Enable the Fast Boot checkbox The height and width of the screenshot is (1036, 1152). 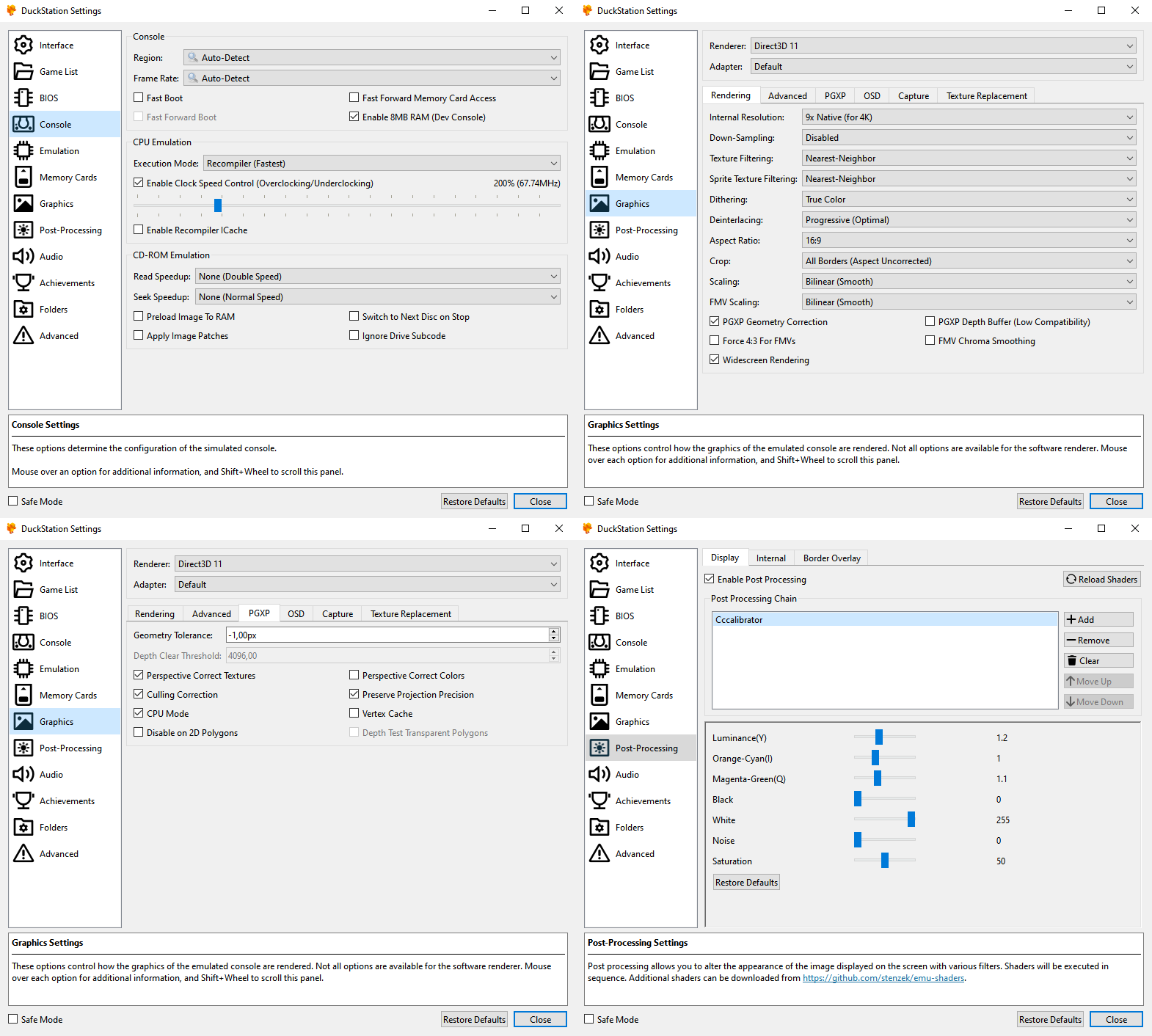tap(139, 98)
